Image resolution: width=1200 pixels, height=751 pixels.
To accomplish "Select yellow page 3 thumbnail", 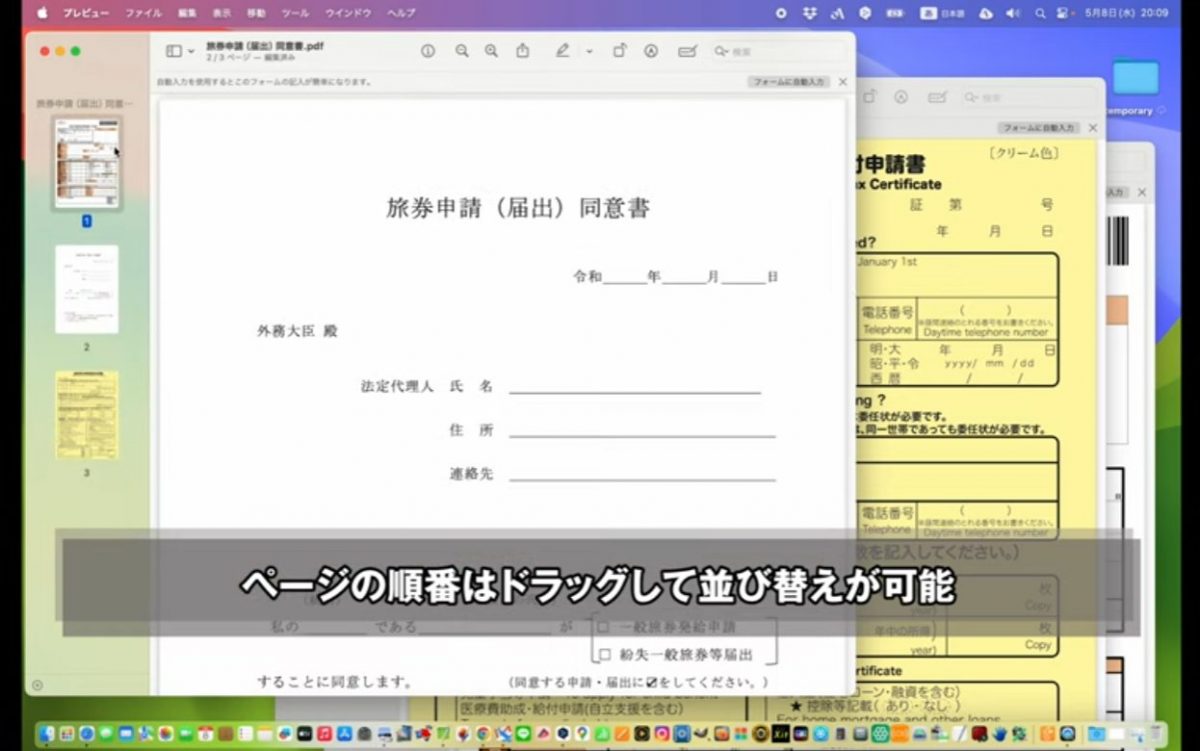I will pyautogui.click(x=87, y=415).
